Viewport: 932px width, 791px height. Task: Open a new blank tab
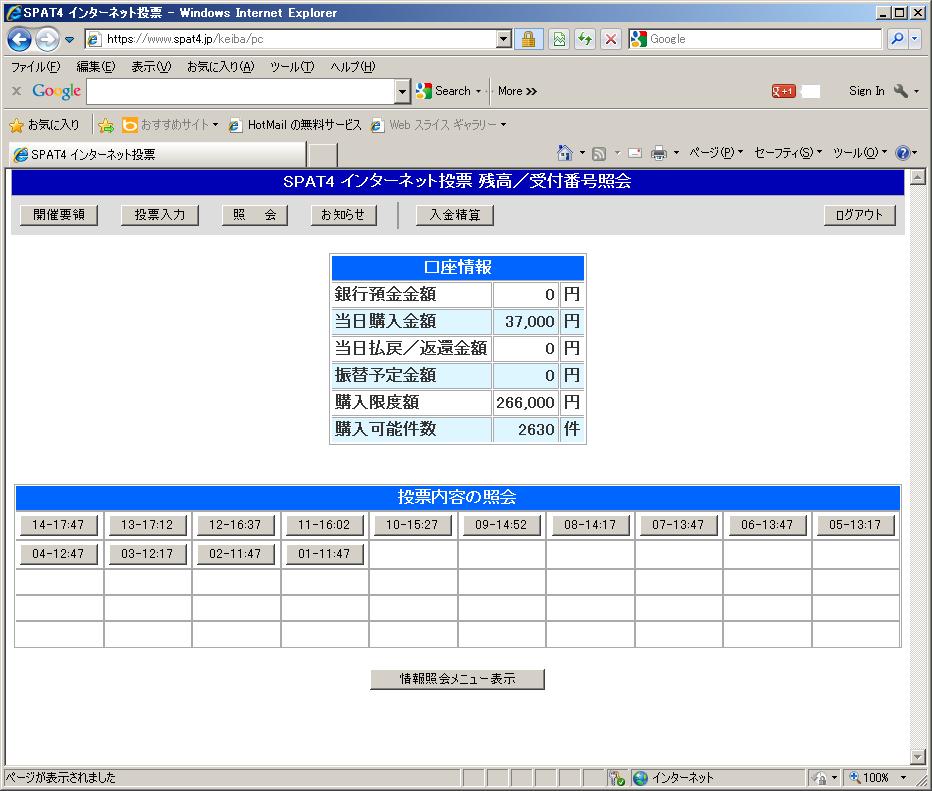(323, 155)
